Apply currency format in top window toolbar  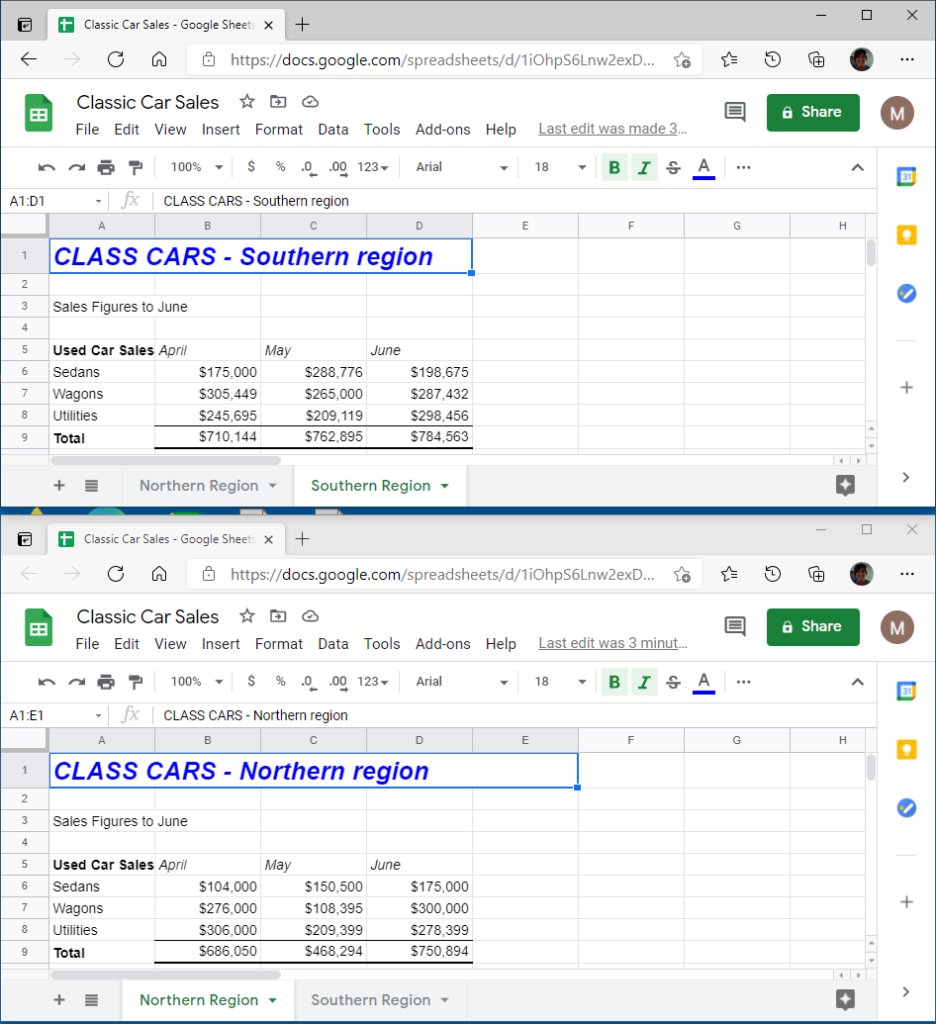click(x=251, y=167)
